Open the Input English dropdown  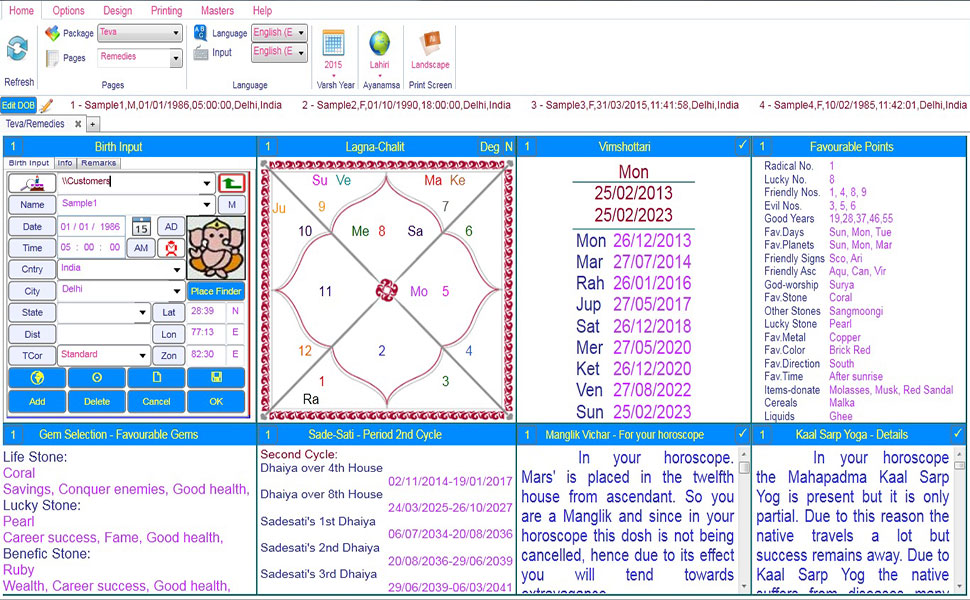[301, 53]
